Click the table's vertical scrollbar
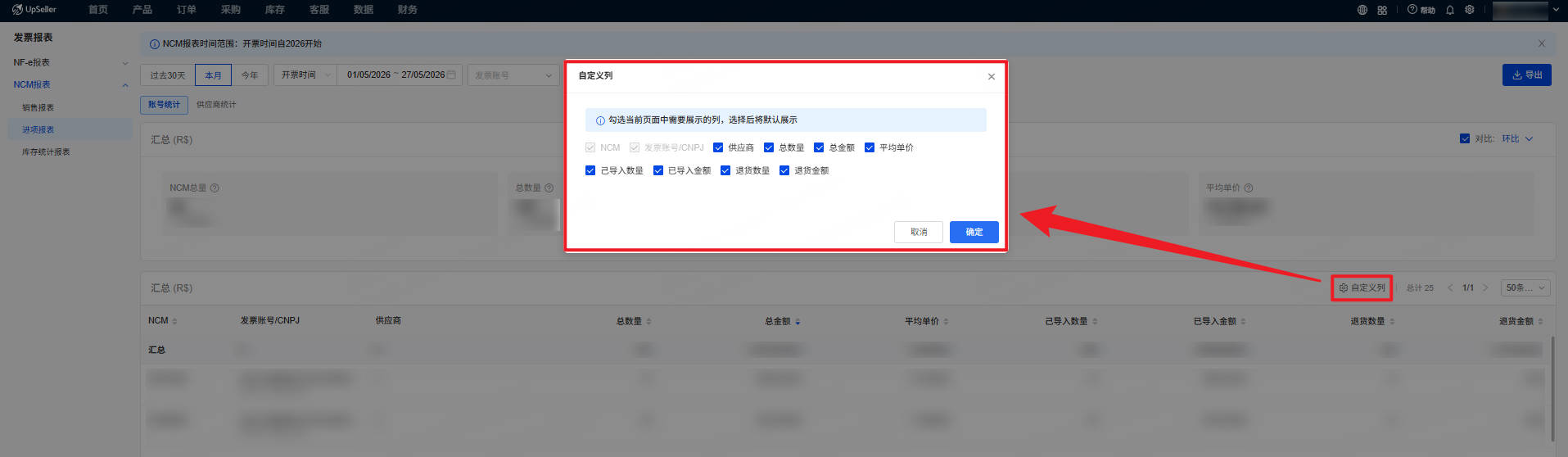This screenshot has width=1568, height=457. pyautogui.click(x=1552, y=389)
